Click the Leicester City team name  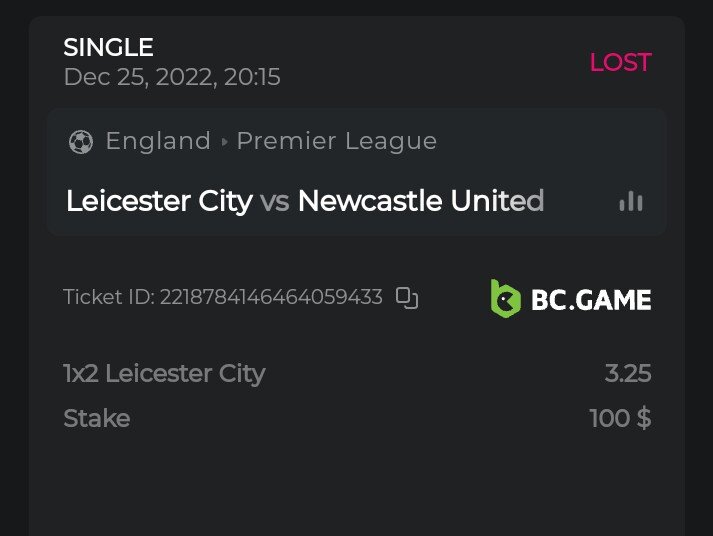pos(159,201)
